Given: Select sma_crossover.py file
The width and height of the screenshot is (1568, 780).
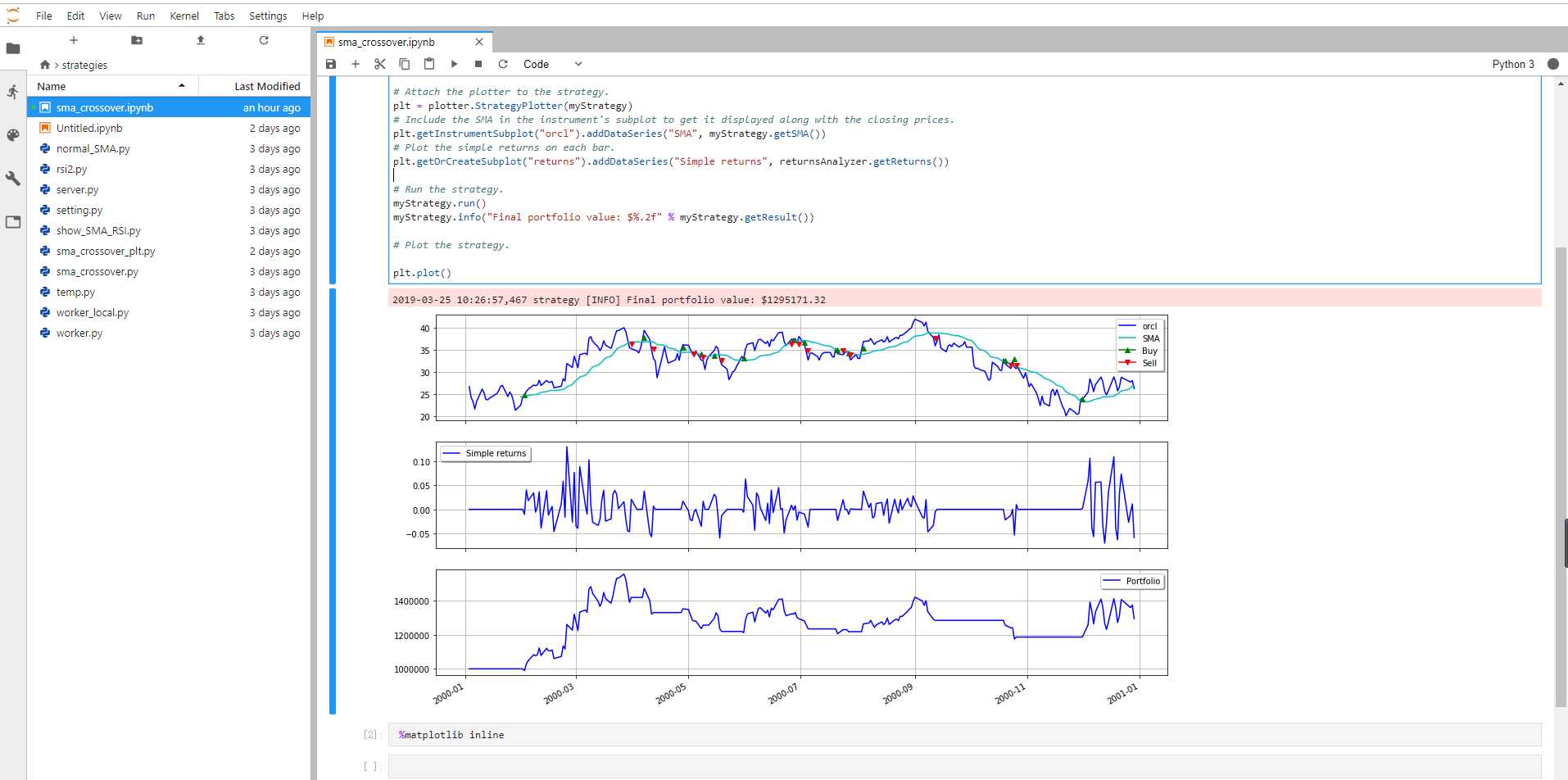Looking at the screenshot, I should [x=169, y=271].
